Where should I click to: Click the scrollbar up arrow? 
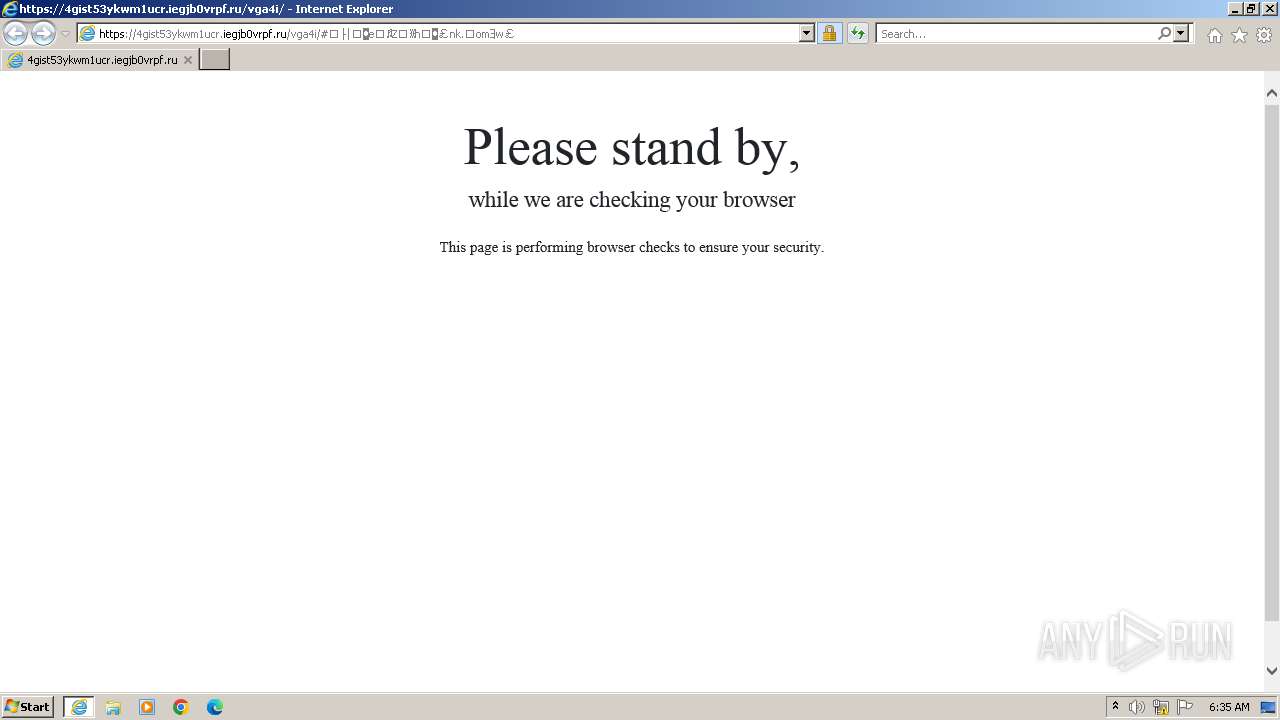coord(1272,93)
